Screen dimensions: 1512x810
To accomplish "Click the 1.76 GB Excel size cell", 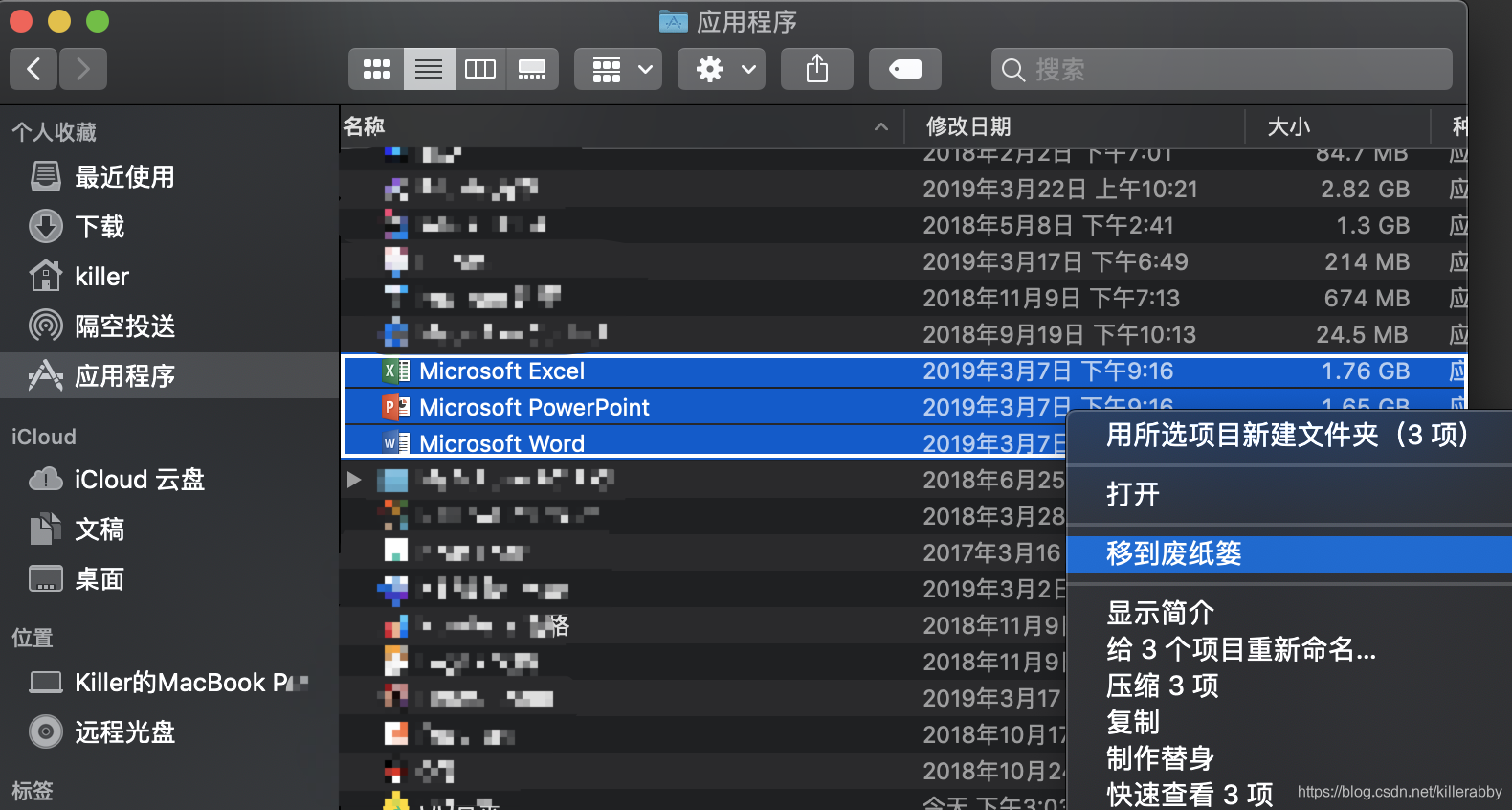I will [1365, 371].
